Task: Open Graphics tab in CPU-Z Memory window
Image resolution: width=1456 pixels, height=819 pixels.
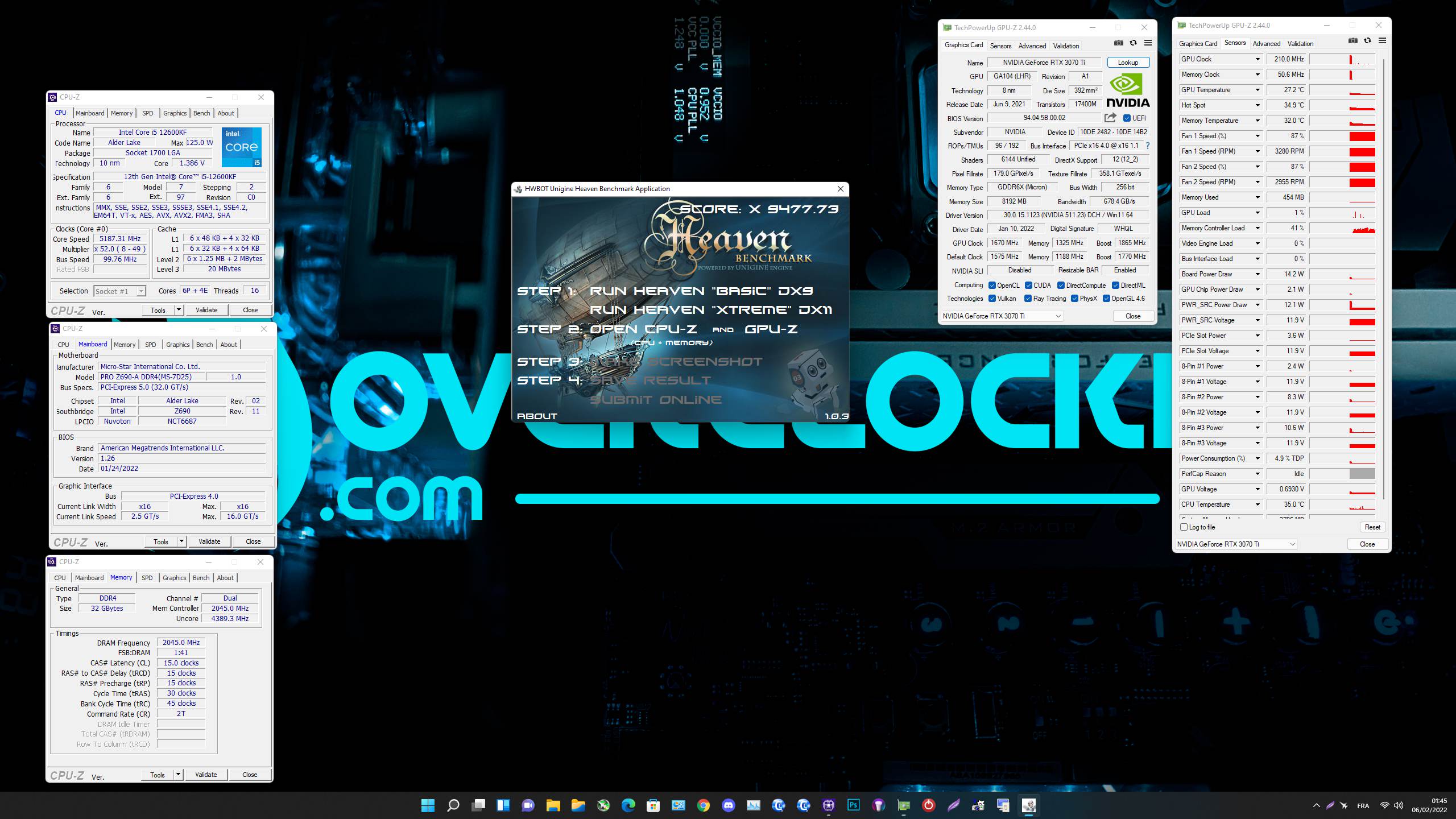Action: (x=174, y=578)
